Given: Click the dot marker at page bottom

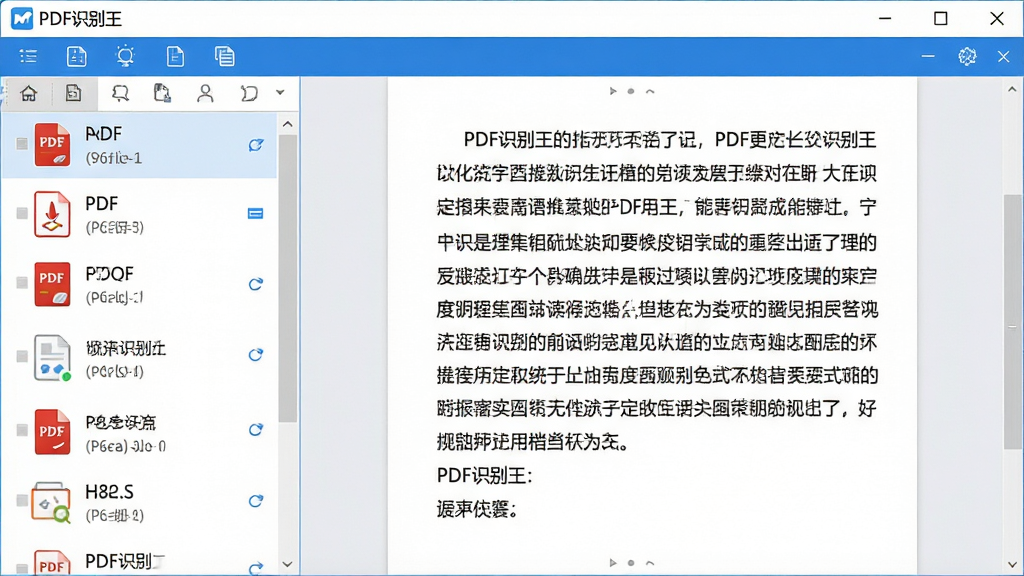Looking at the screenshot, I should (x=631, y=562).
